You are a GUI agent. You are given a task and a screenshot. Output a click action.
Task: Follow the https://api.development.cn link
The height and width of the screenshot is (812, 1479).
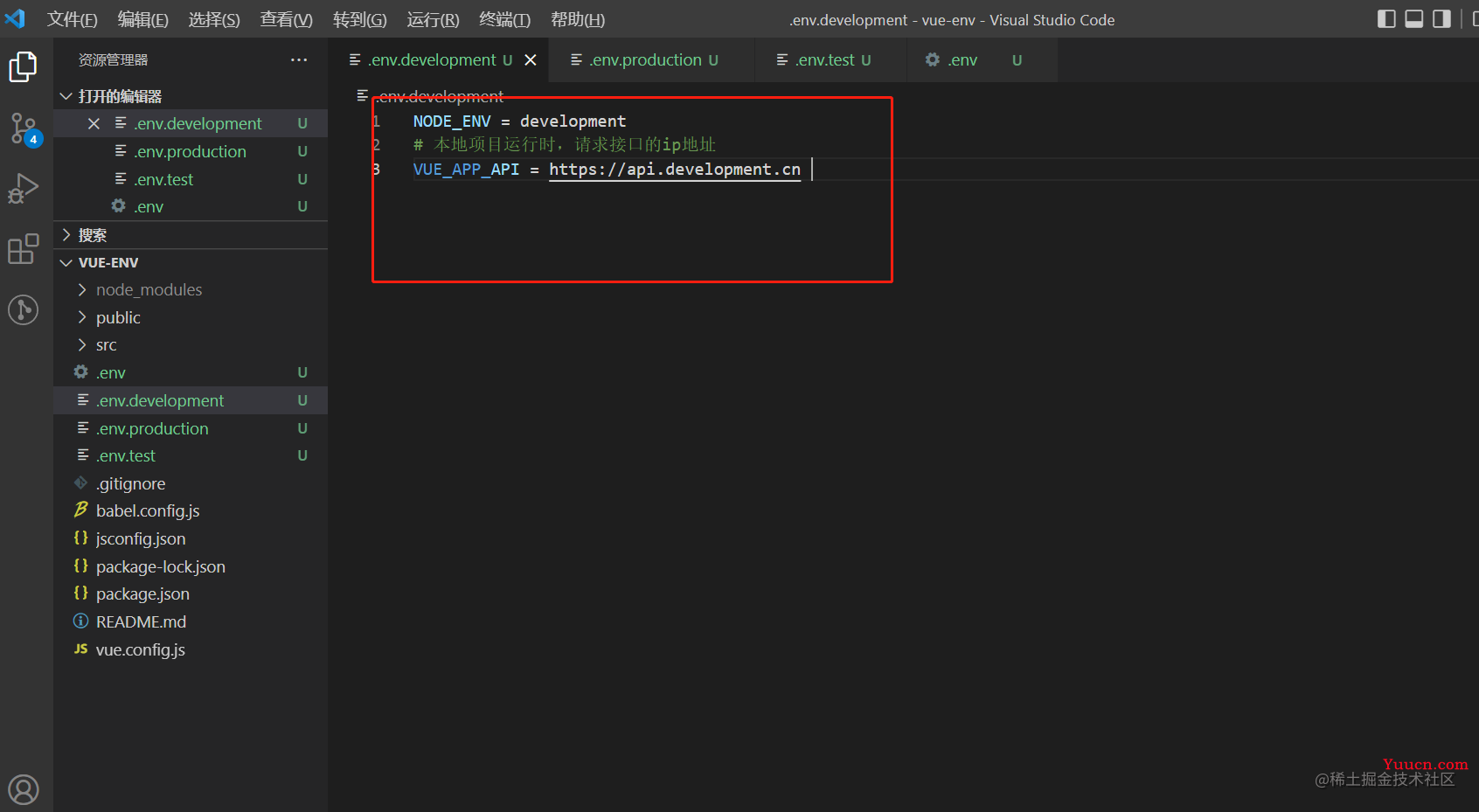coord(675,169)
